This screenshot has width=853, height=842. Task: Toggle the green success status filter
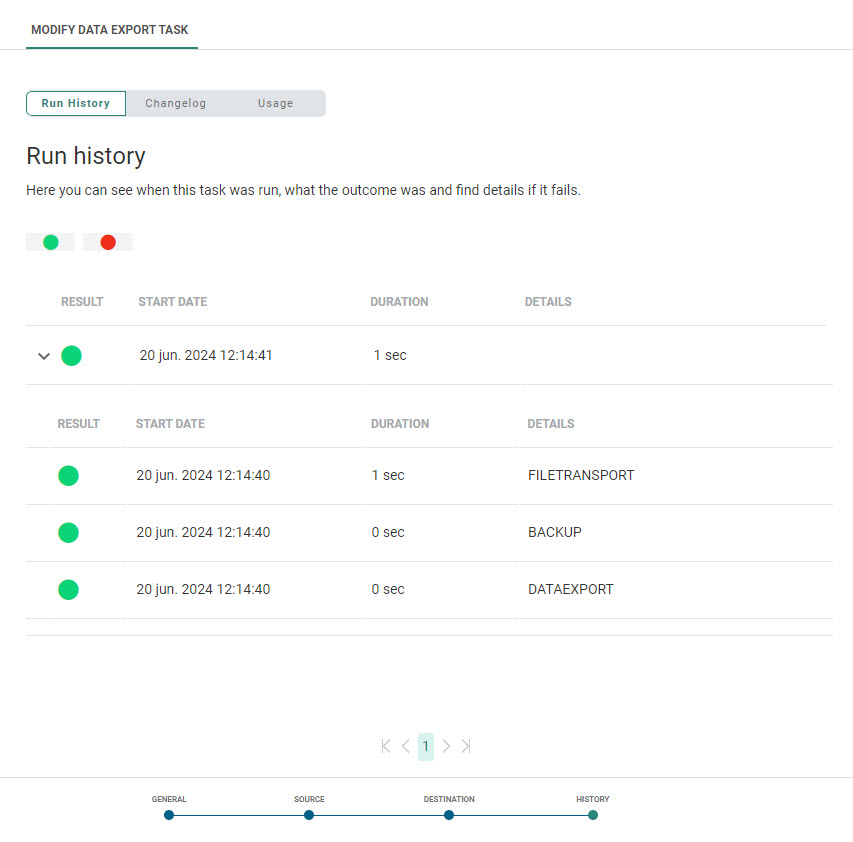50,242
